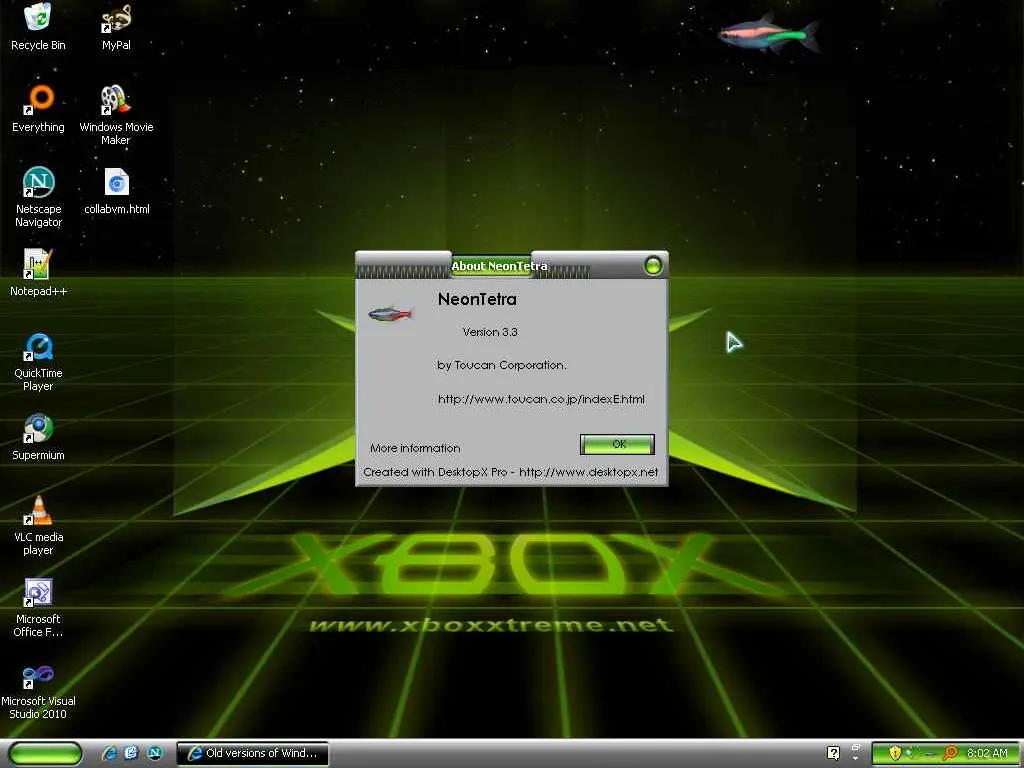Click the About NeonTetra title bar
This screenshot has width=1024, height=768.
click(x=511, y=265)
